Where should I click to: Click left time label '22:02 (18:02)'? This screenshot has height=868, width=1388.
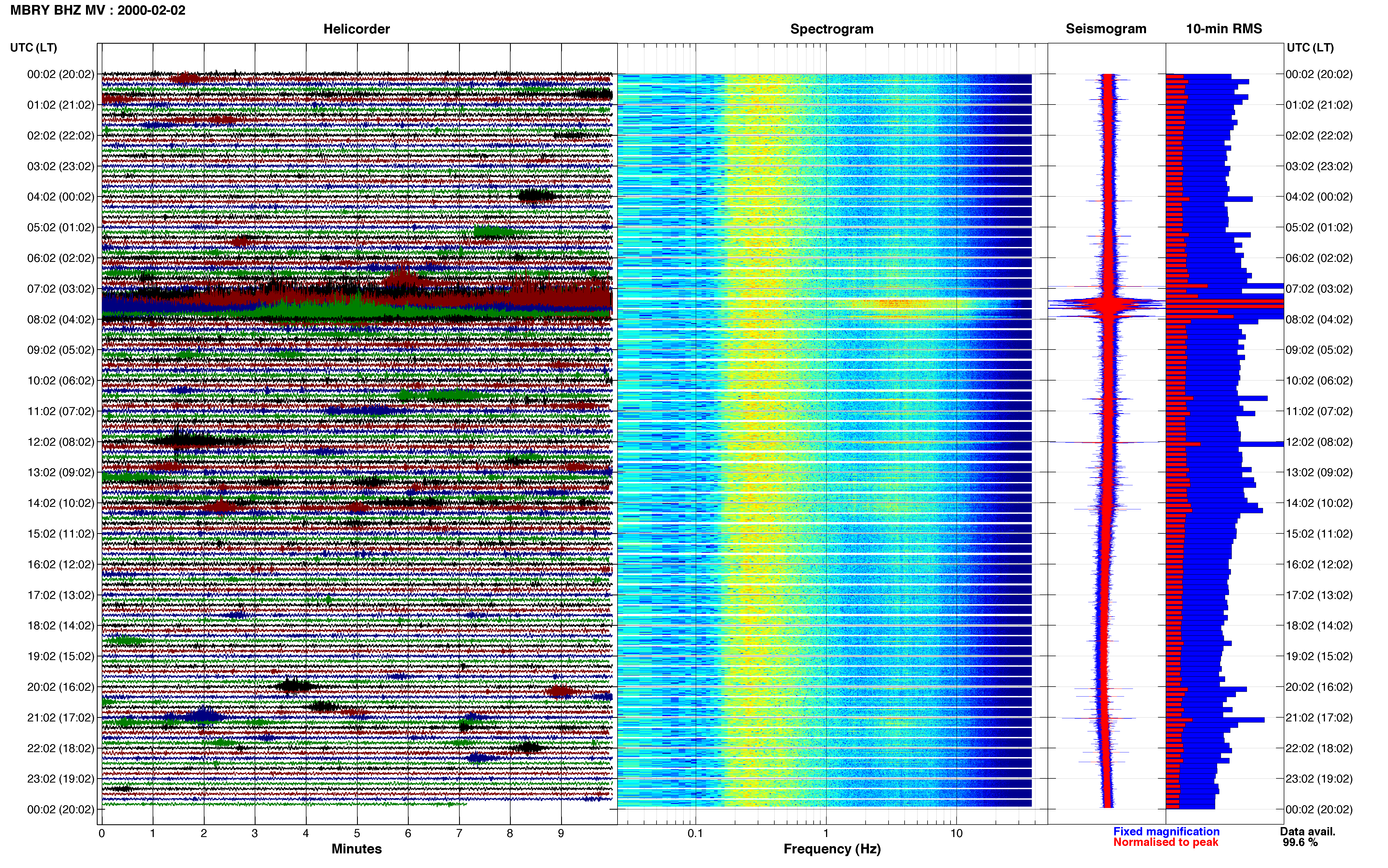[x=60, y=748]
